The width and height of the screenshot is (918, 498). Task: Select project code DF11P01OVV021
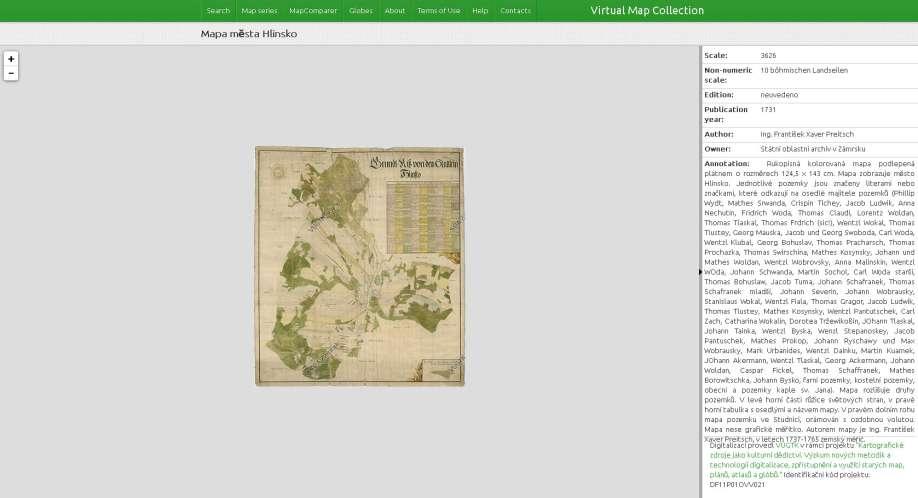737,485
